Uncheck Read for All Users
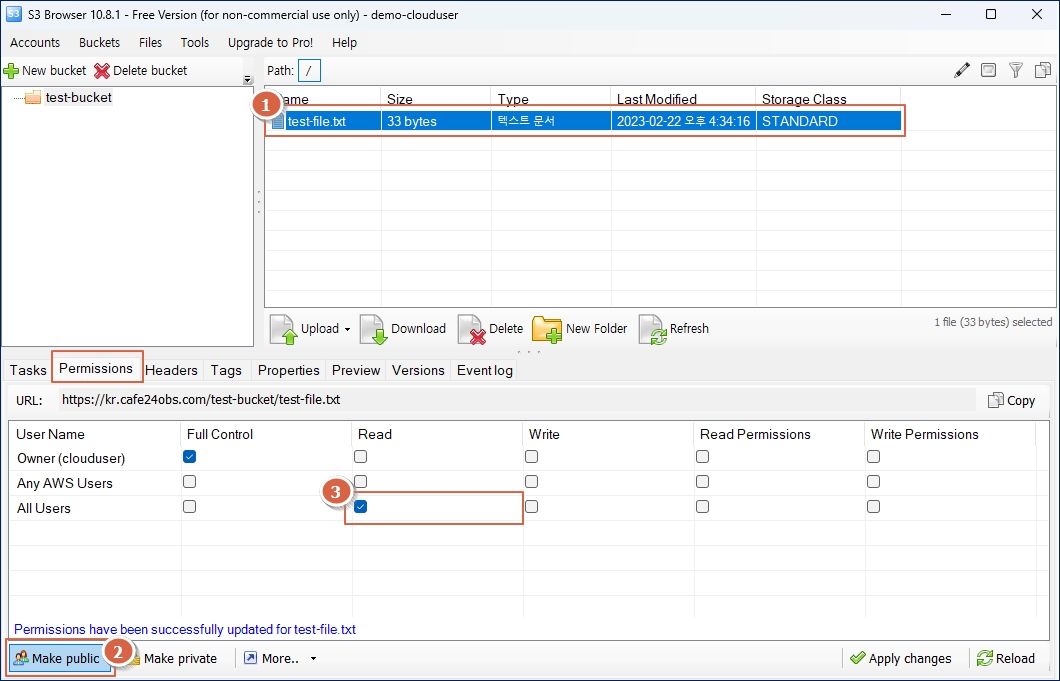 point(361,507)
